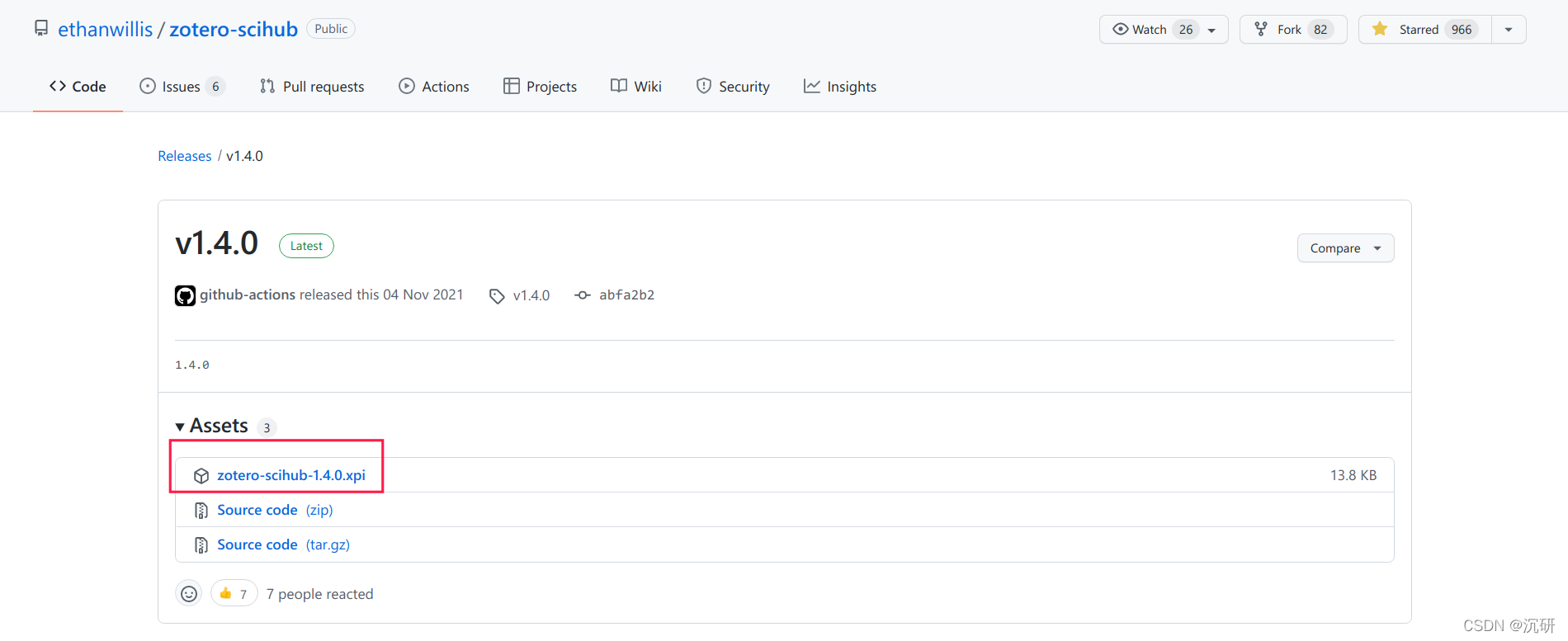Click the github-actions avatar icon
Screen dimensions: 1568x641
click(185, 295)
